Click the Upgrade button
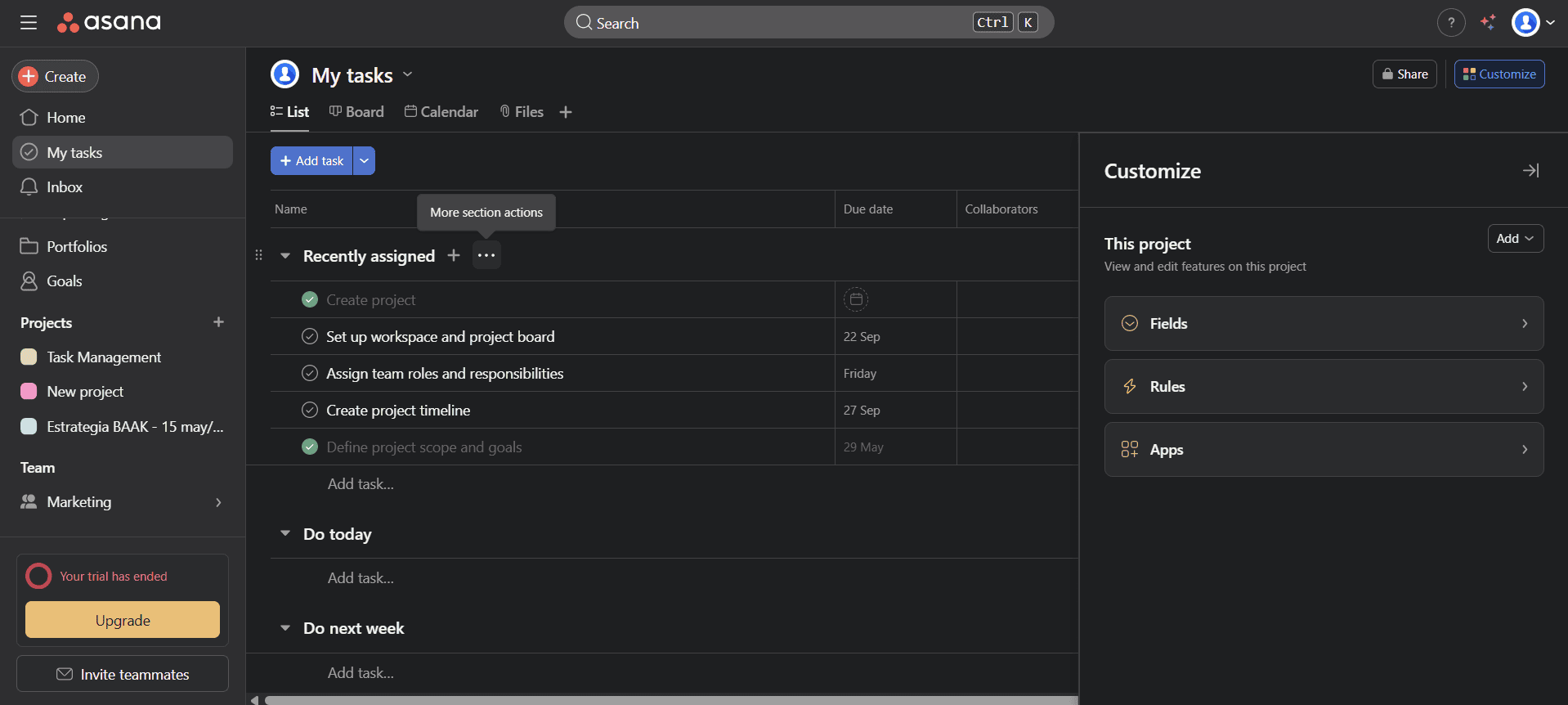Viewport: 1568px width, 705px height. (x=123, y=620)
